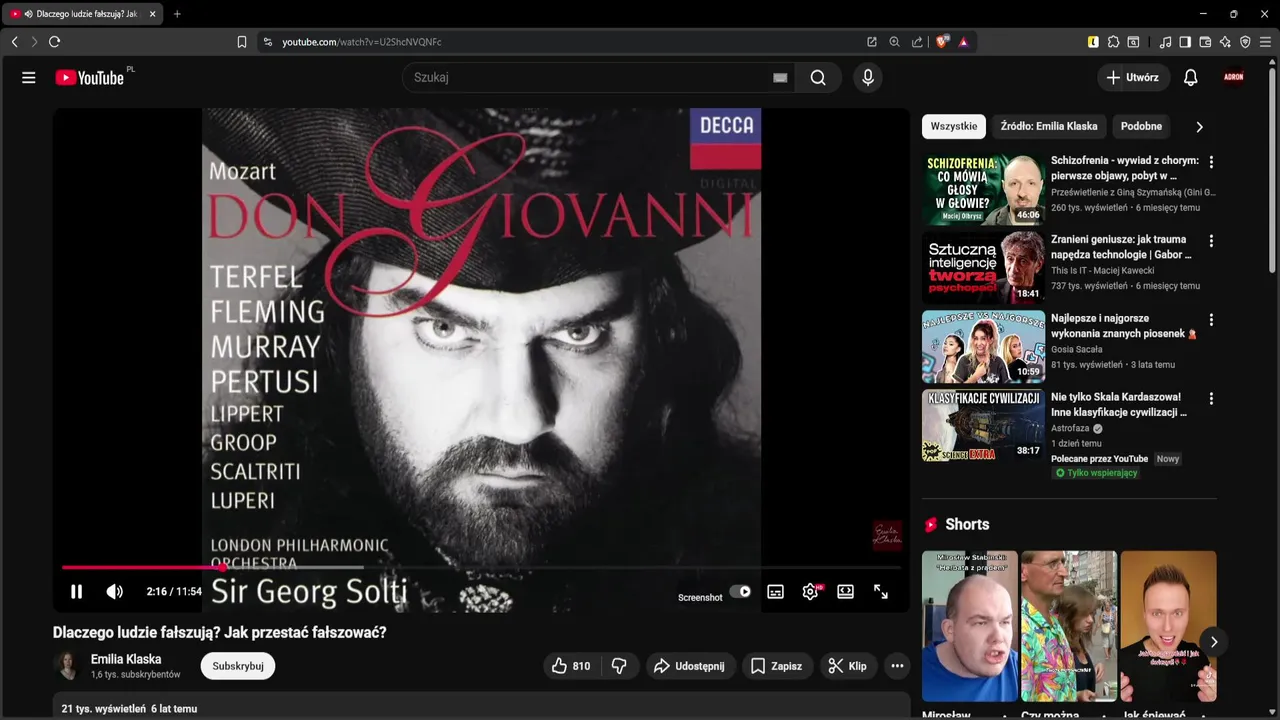
Task: Play Najlepsze i najgorsze wykonania thumbnail
Action: (x=983, y=346)
